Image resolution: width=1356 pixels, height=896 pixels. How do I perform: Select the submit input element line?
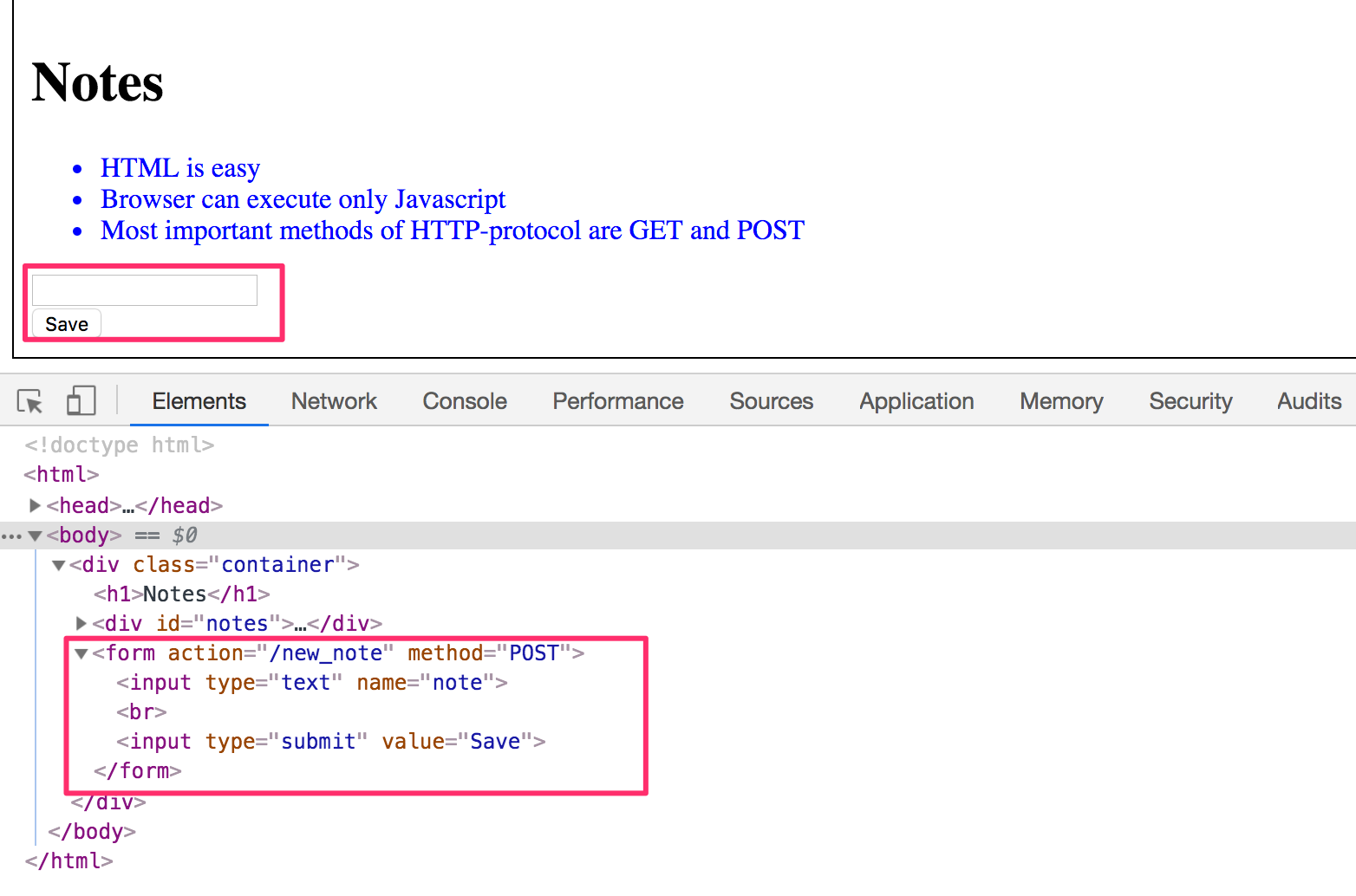(x=331, y=742)
